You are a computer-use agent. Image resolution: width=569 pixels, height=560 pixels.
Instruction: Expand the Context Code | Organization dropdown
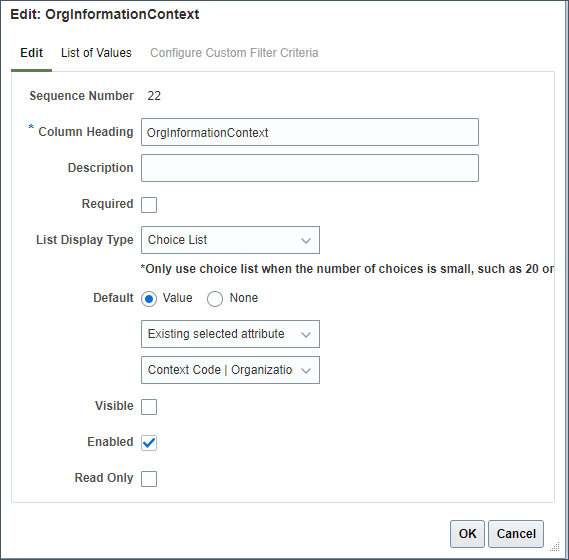[230, 370]
